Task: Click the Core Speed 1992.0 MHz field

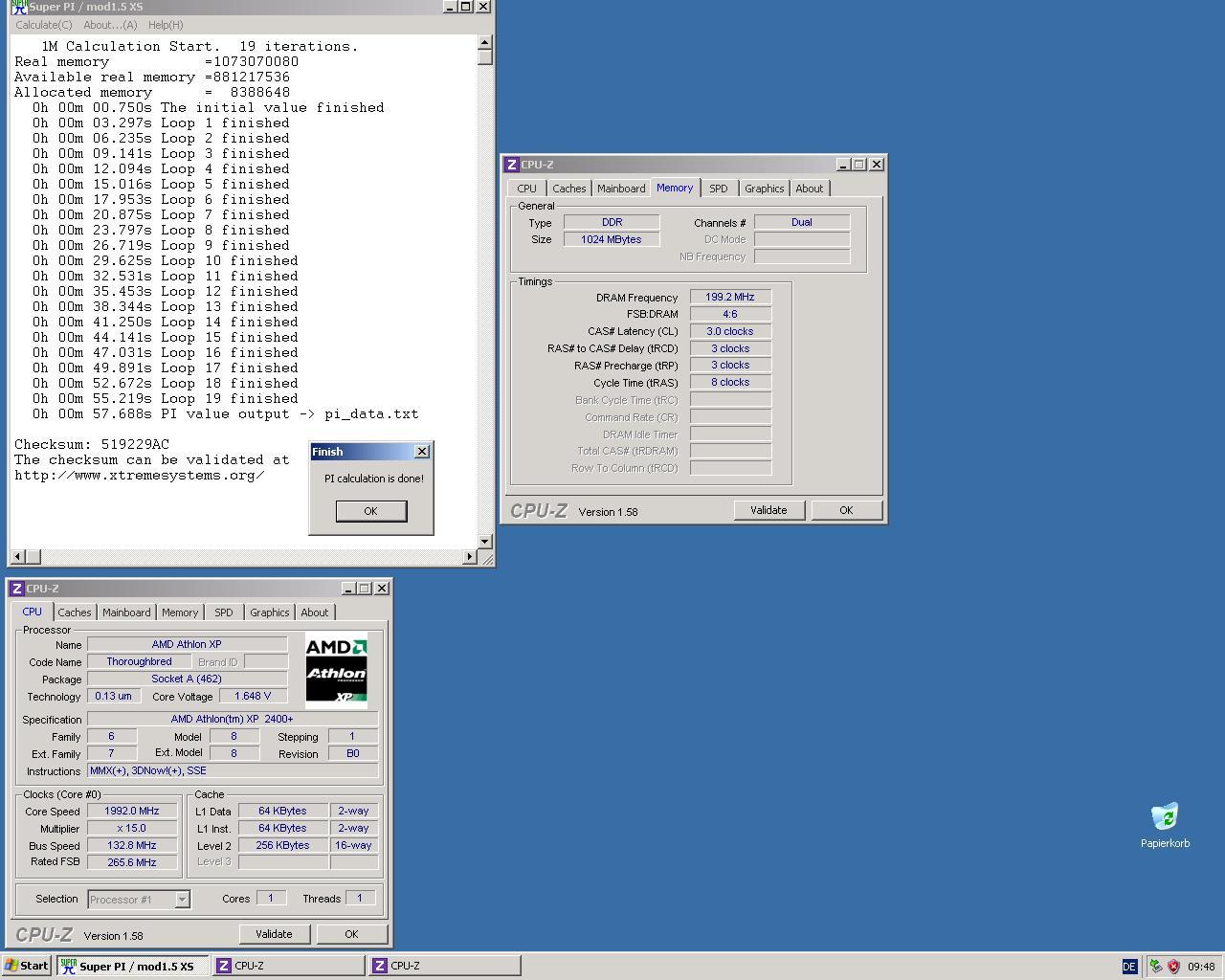Action: (x=132, y=811)
